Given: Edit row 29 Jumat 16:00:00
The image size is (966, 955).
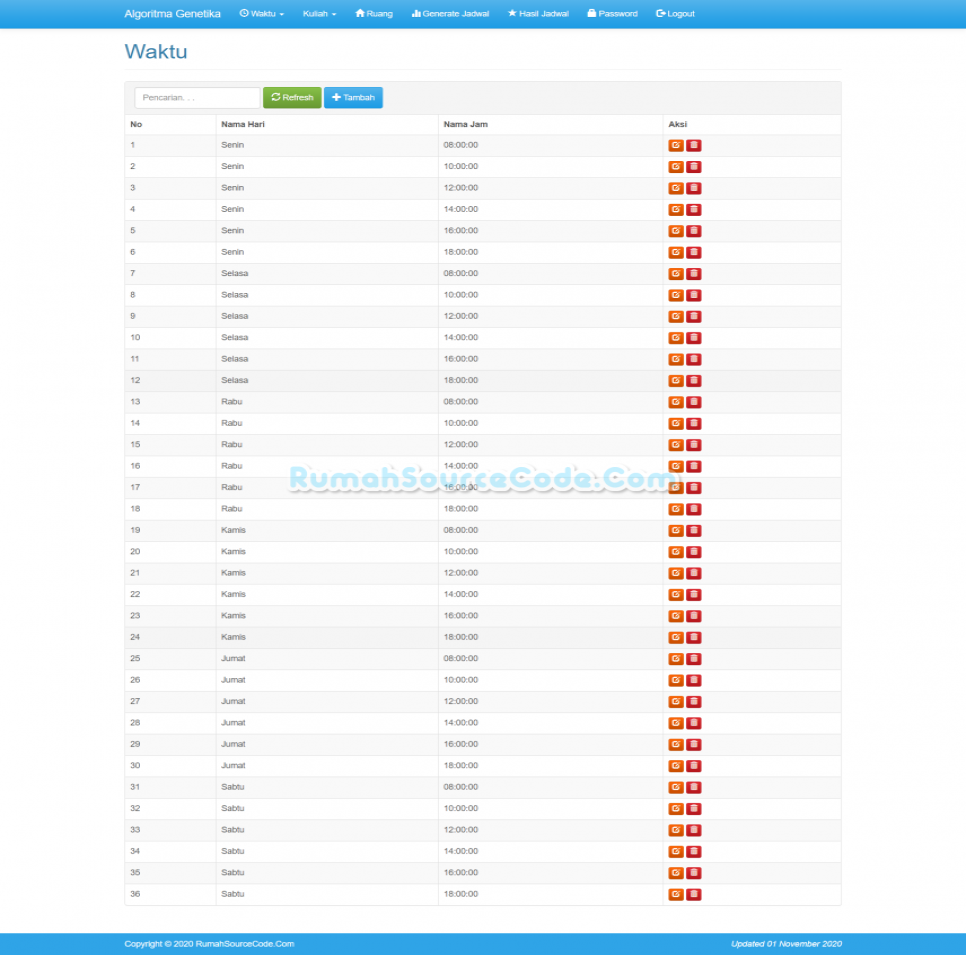Looking at the screenshot, I should 676,744.
